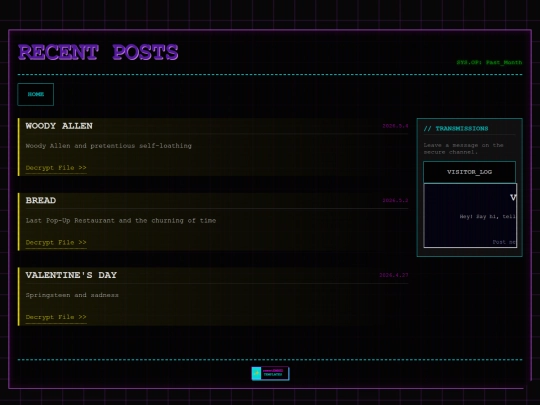The width and height of the screenshot is (540, 405).
Task: Click the RECENT POSTS page heading
Action: (98, 52)
